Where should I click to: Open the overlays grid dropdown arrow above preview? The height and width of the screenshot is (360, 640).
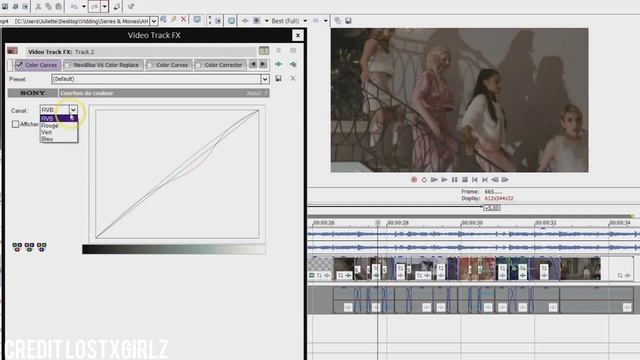(326, 20)
